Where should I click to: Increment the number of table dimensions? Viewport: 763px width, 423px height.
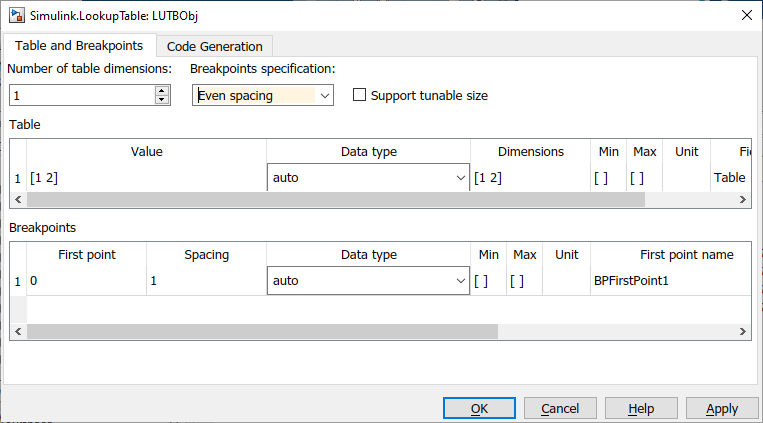161,90
